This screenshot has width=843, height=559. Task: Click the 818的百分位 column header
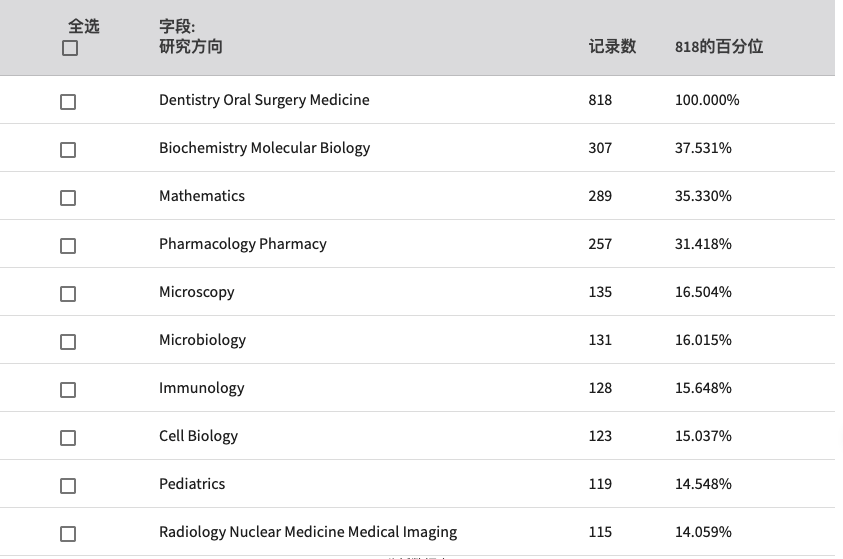[719, 46]
